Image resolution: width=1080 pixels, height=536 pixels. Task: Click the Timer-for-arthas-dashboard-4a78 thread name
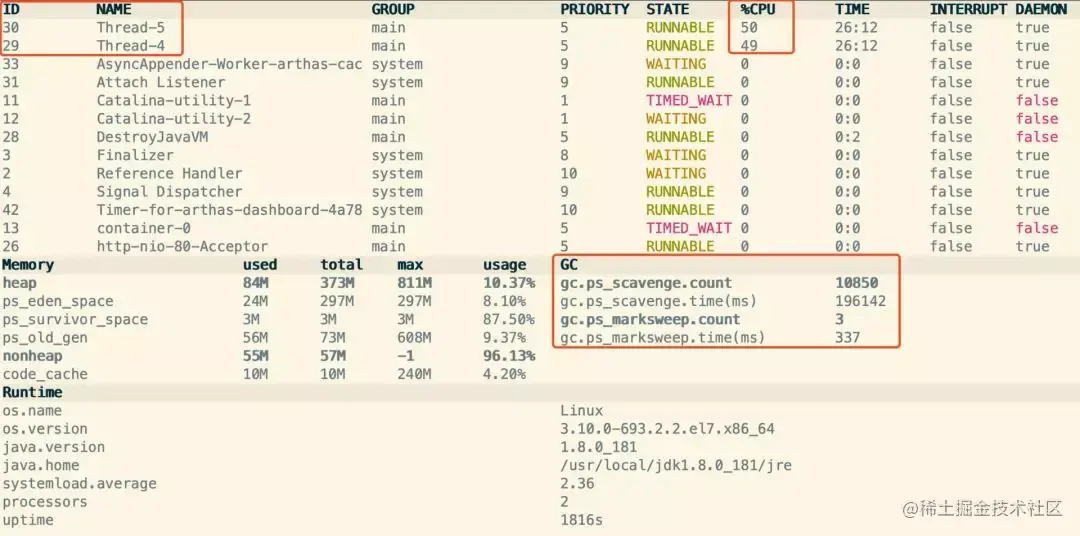point(229,210)
